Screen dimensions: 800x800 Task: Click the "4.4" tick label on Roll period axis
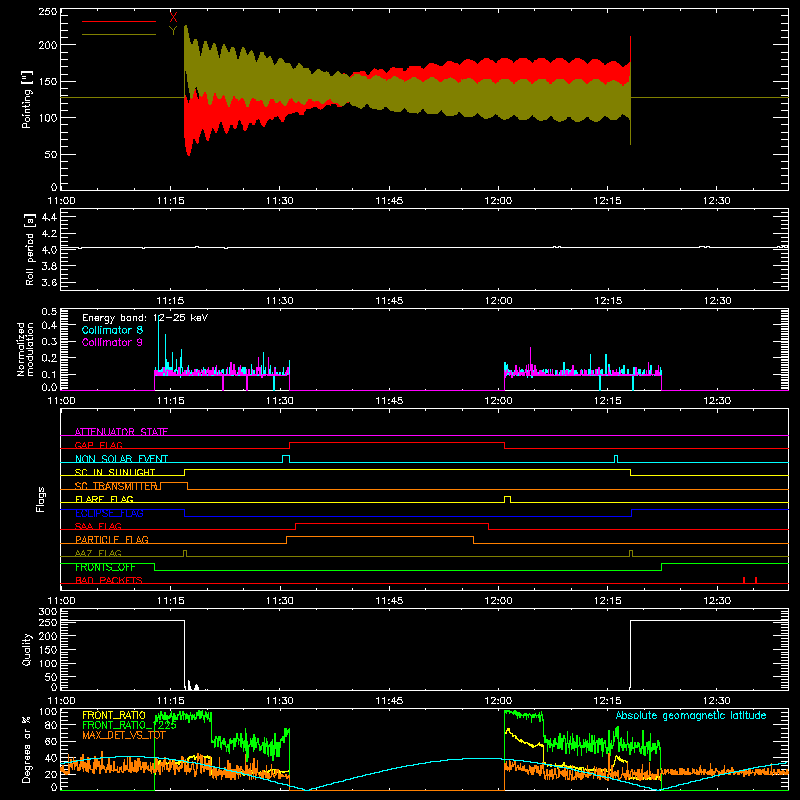coord(49,217)
